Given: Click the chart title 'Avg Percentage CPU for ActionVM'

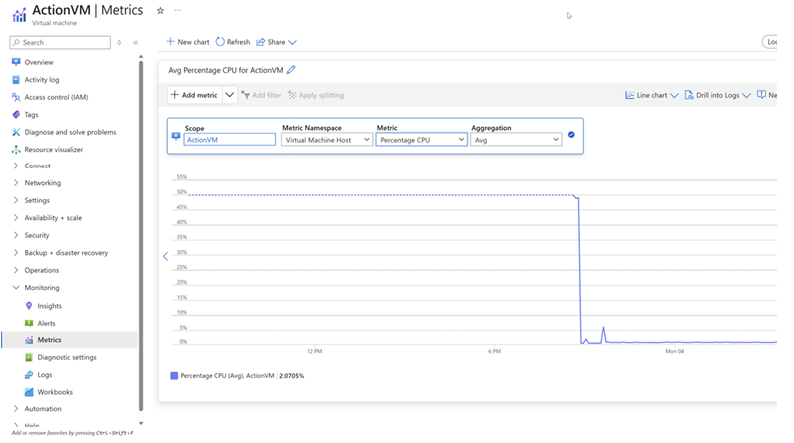Looking at the screenshot, I should 225,70.
